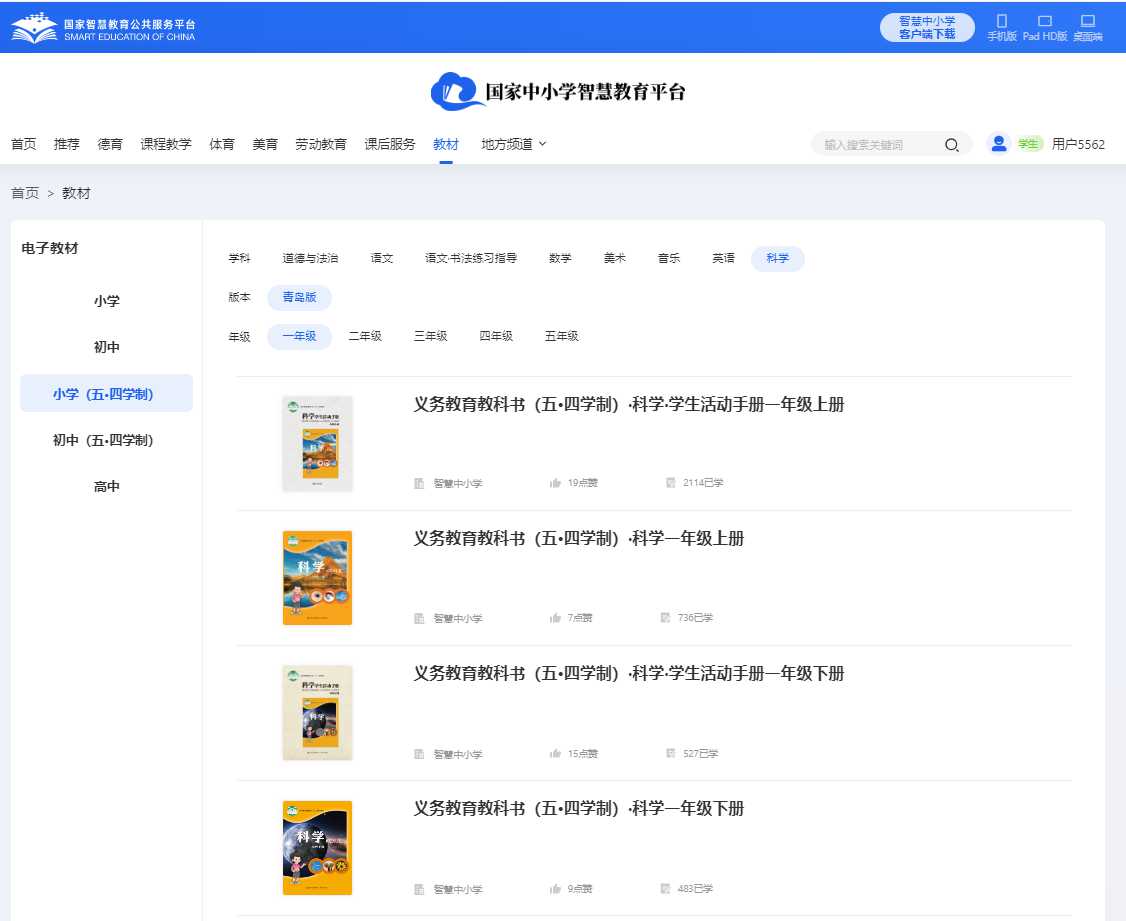Select the 二年级 grade filter
The height and width of the screenshot is (921, 1126).
click(365, 337)
